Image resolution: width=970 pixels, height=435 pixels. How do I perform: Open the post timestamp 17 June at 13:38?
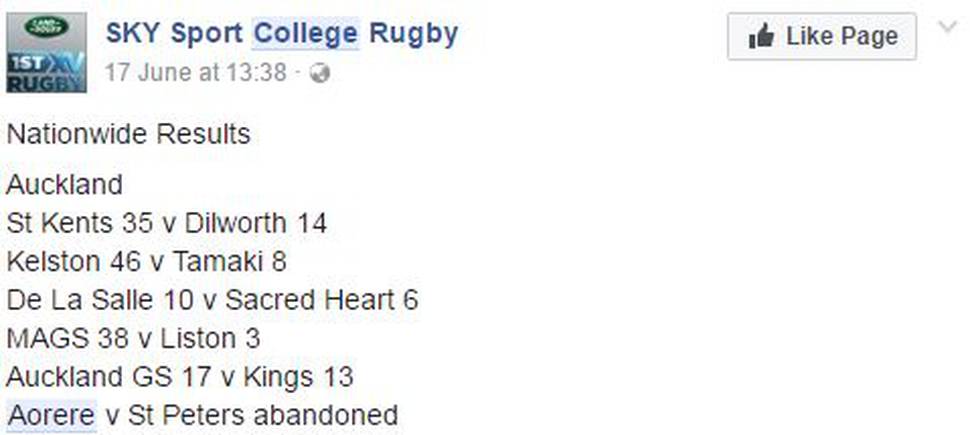[x=195, y=73]
